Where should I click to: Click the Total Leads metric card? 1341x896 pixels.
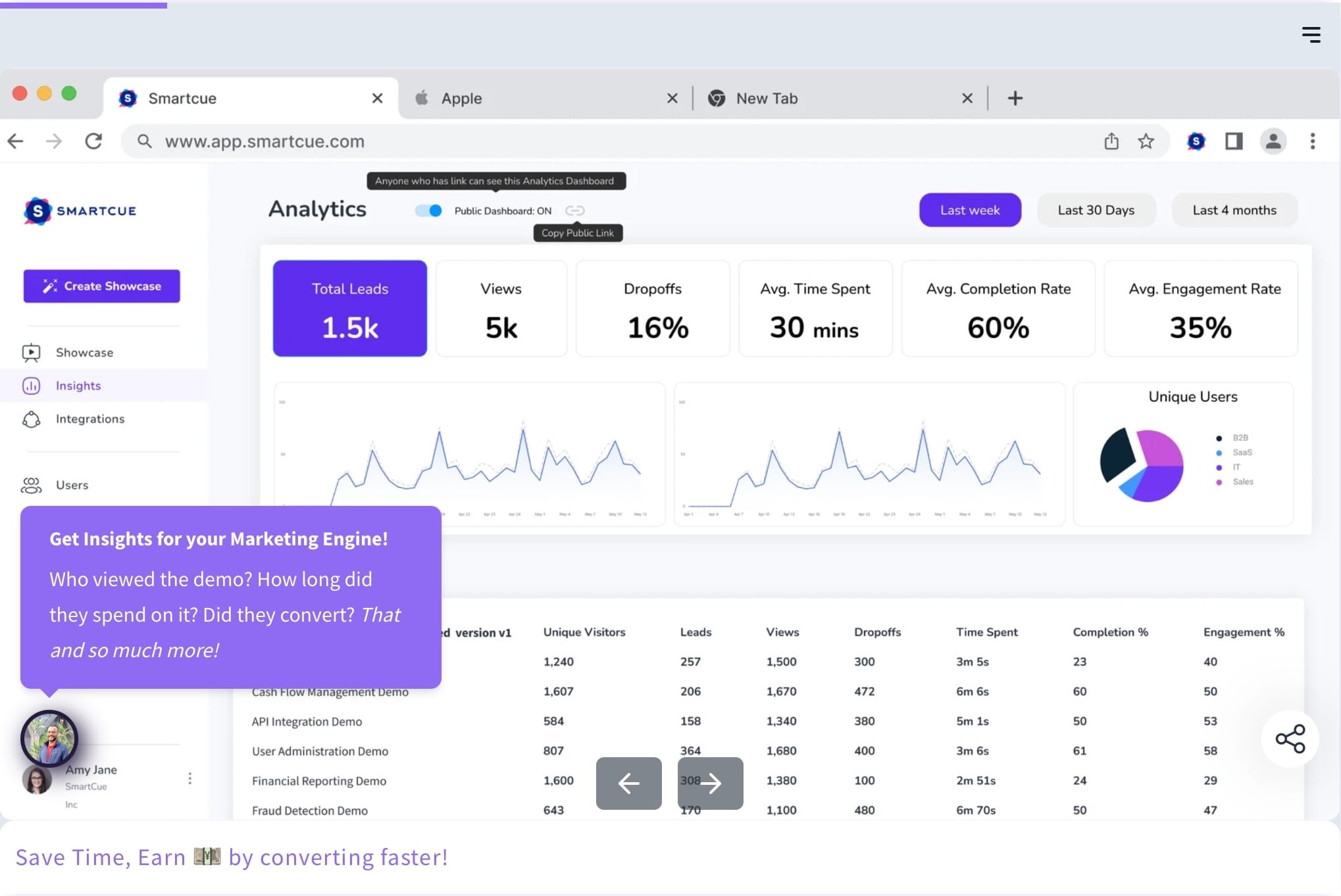click(349, 309)
